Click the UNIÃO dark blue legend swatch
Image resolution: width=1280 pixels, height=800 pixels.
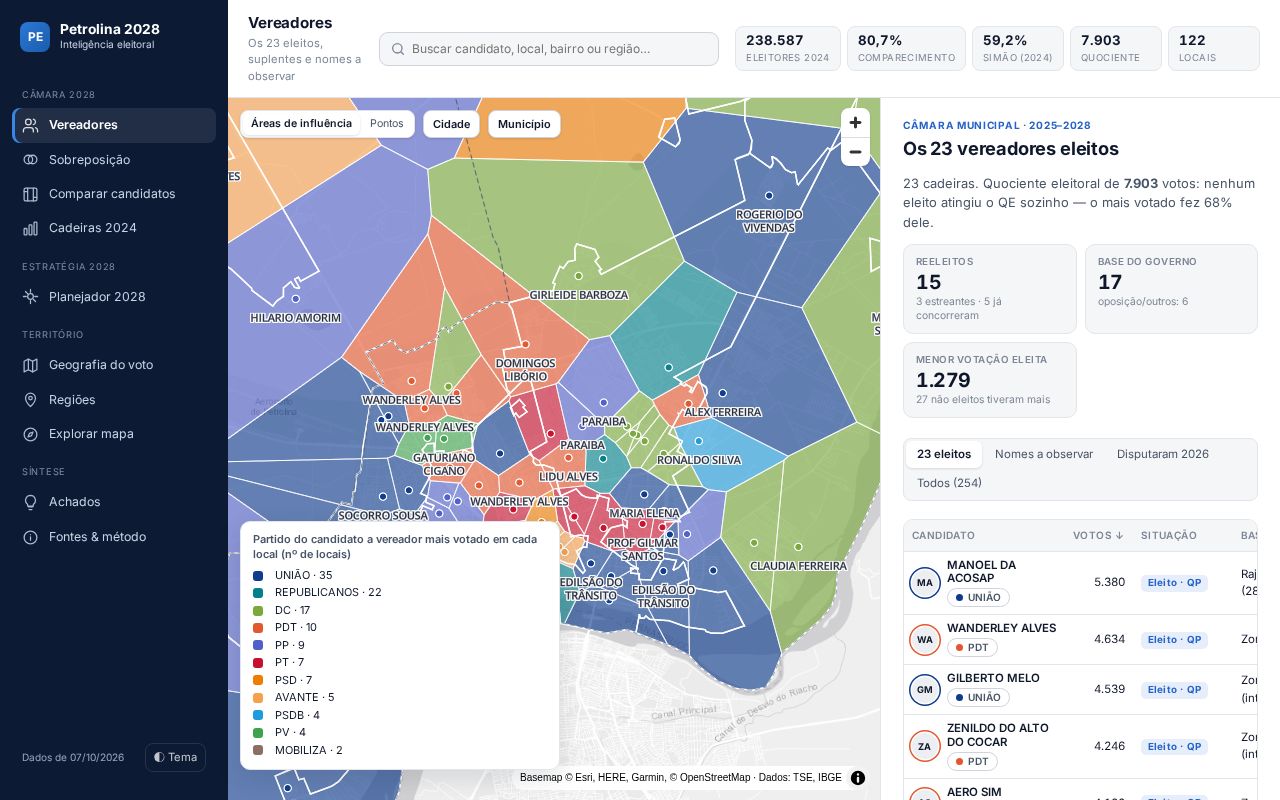click(x=258, y=576)
